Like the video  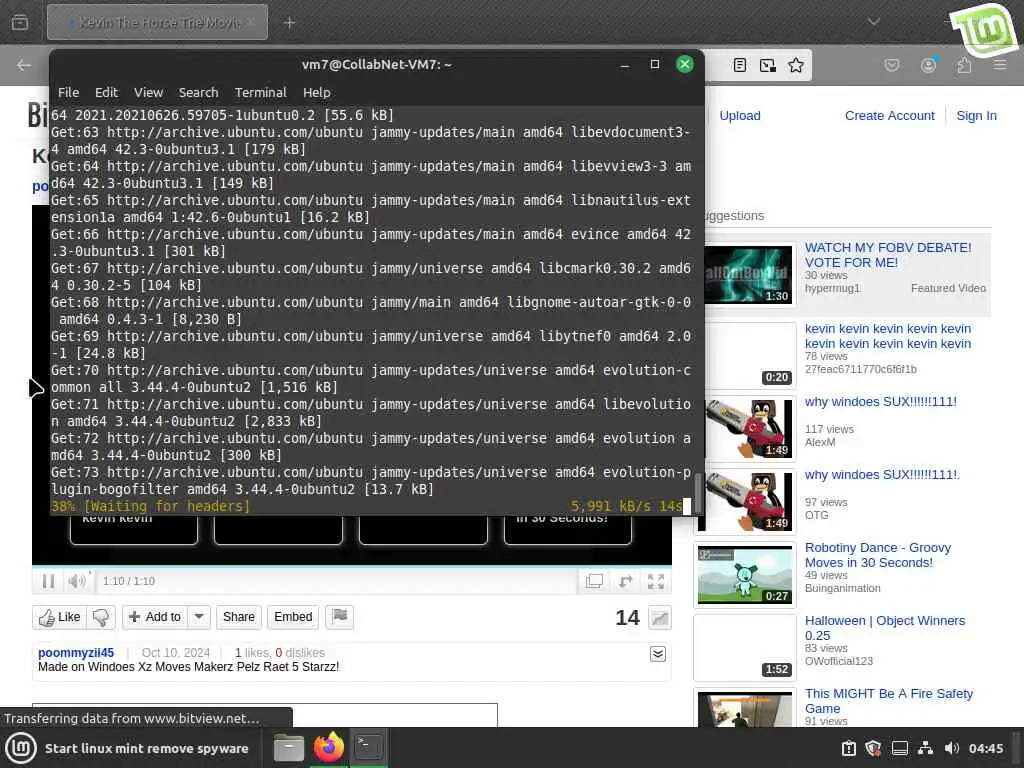pos(59,617)
